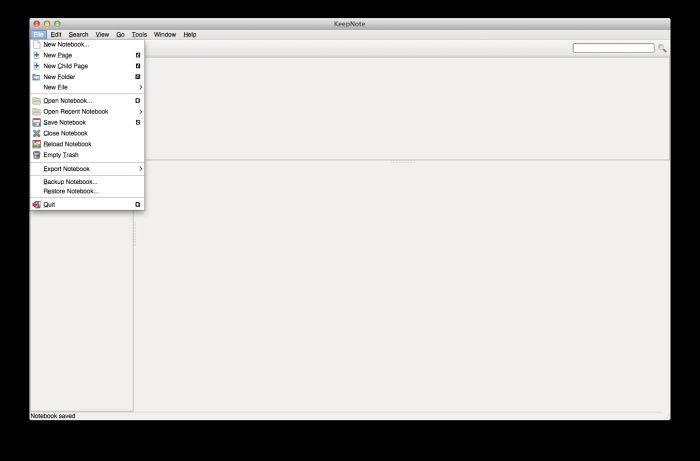The width and height of the screenshot is (700, 461).
Task: Click the New Notebook document icon
Action: (37, 45)
